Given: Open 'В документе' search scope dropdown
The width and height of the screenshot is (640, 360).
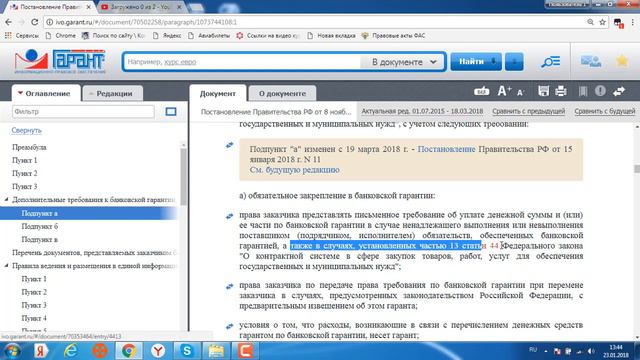Looking at the screenshot, I should [x=403, y=62].
